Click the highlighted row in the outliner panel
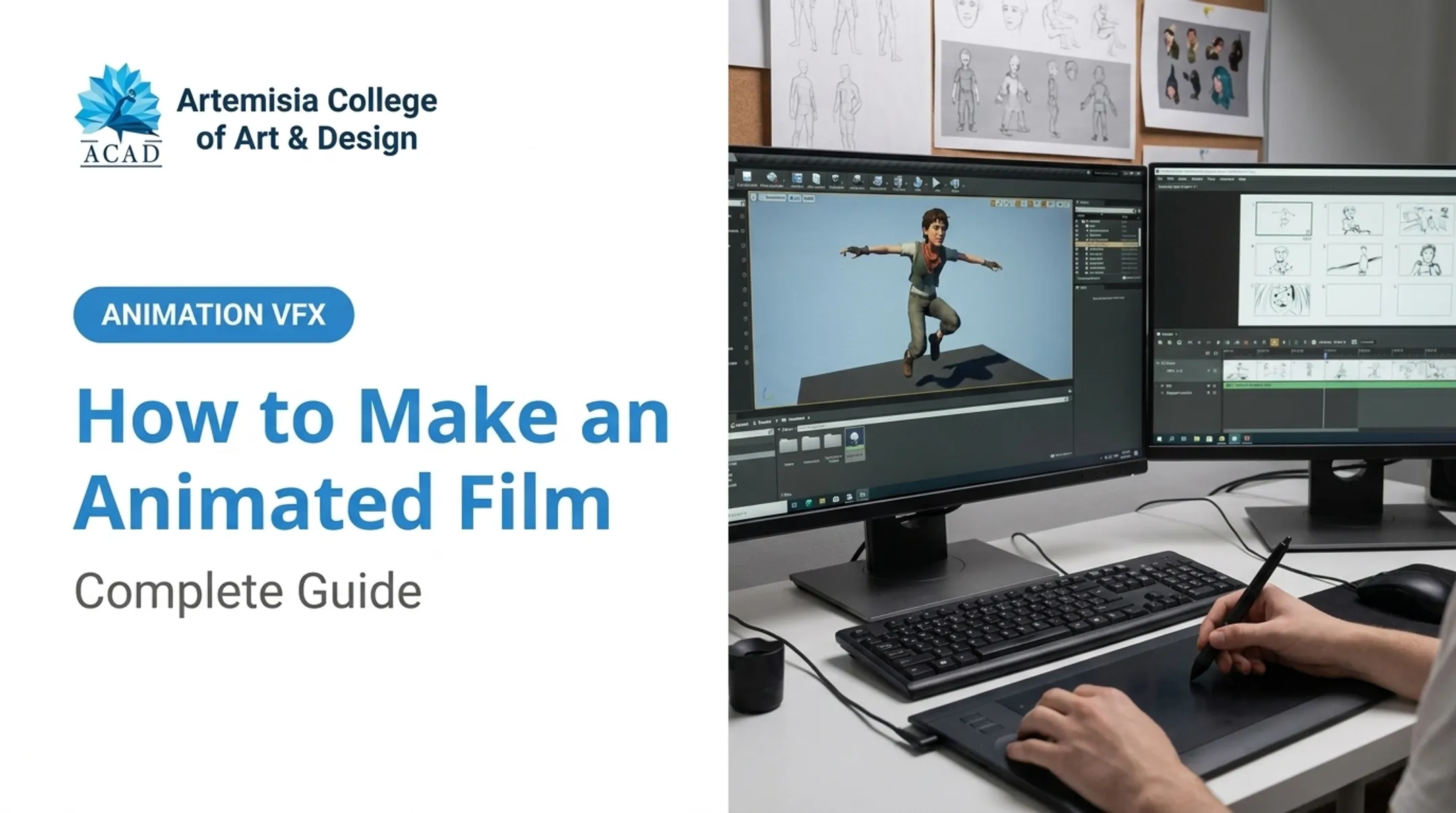1456x813 pixels. click(1106, 244)
